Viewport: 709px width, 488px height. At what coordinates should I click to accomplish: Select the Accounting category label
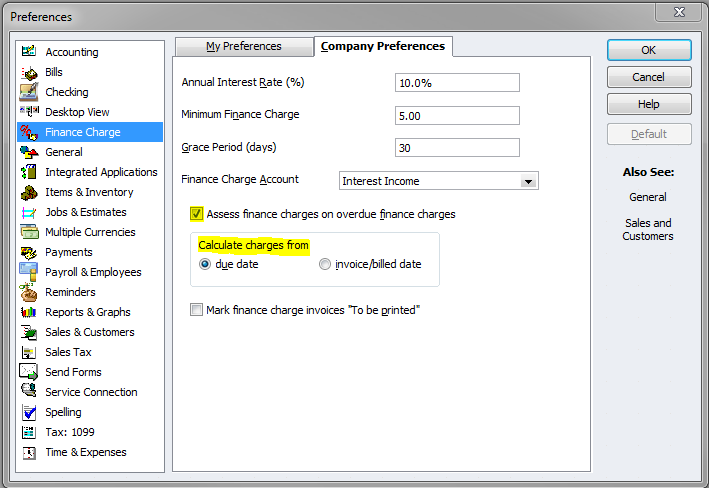point(72,52)
